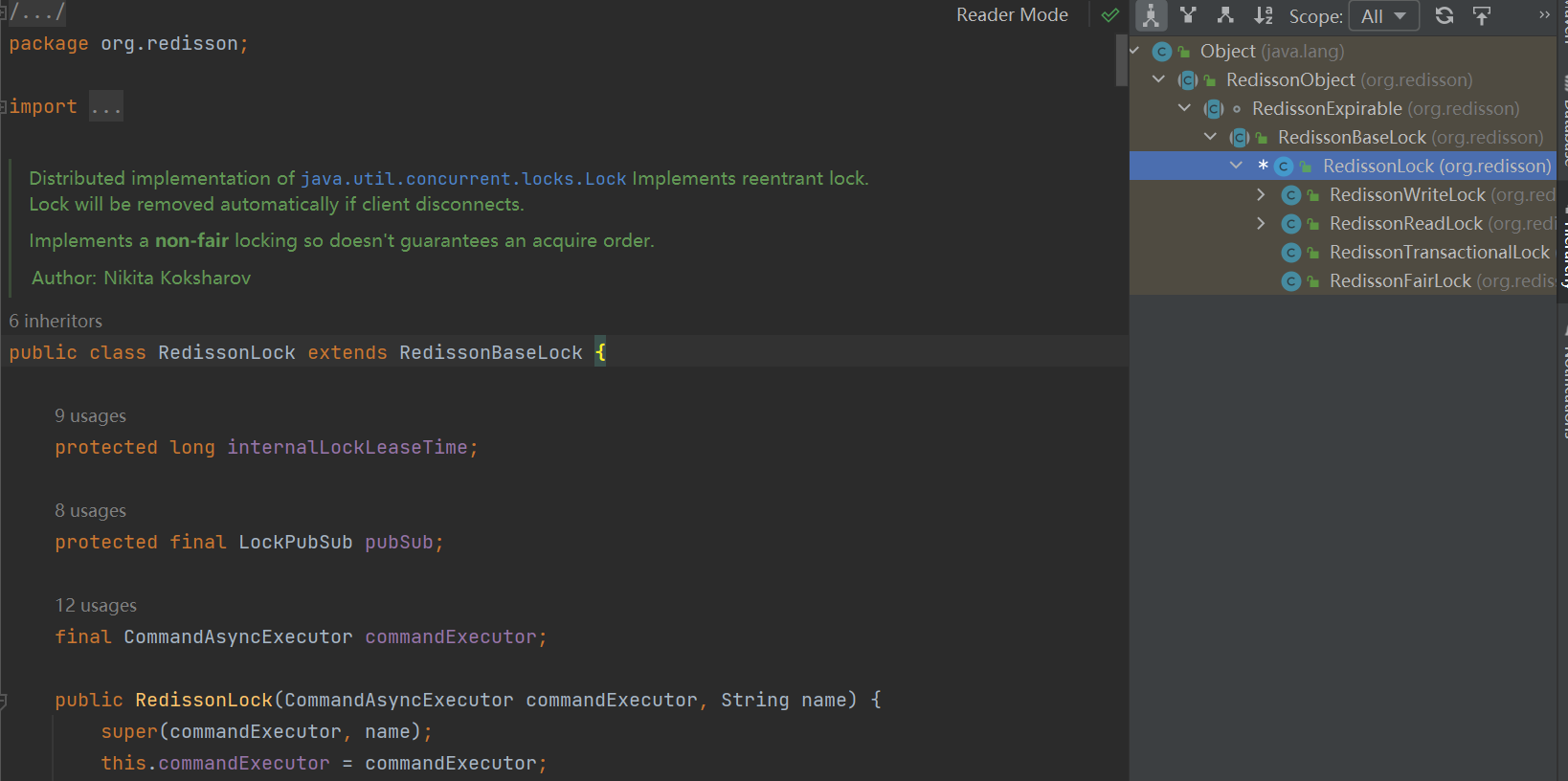Show 8 usages of pubSub field
1568x781 pixels.
tap(90, 510)
